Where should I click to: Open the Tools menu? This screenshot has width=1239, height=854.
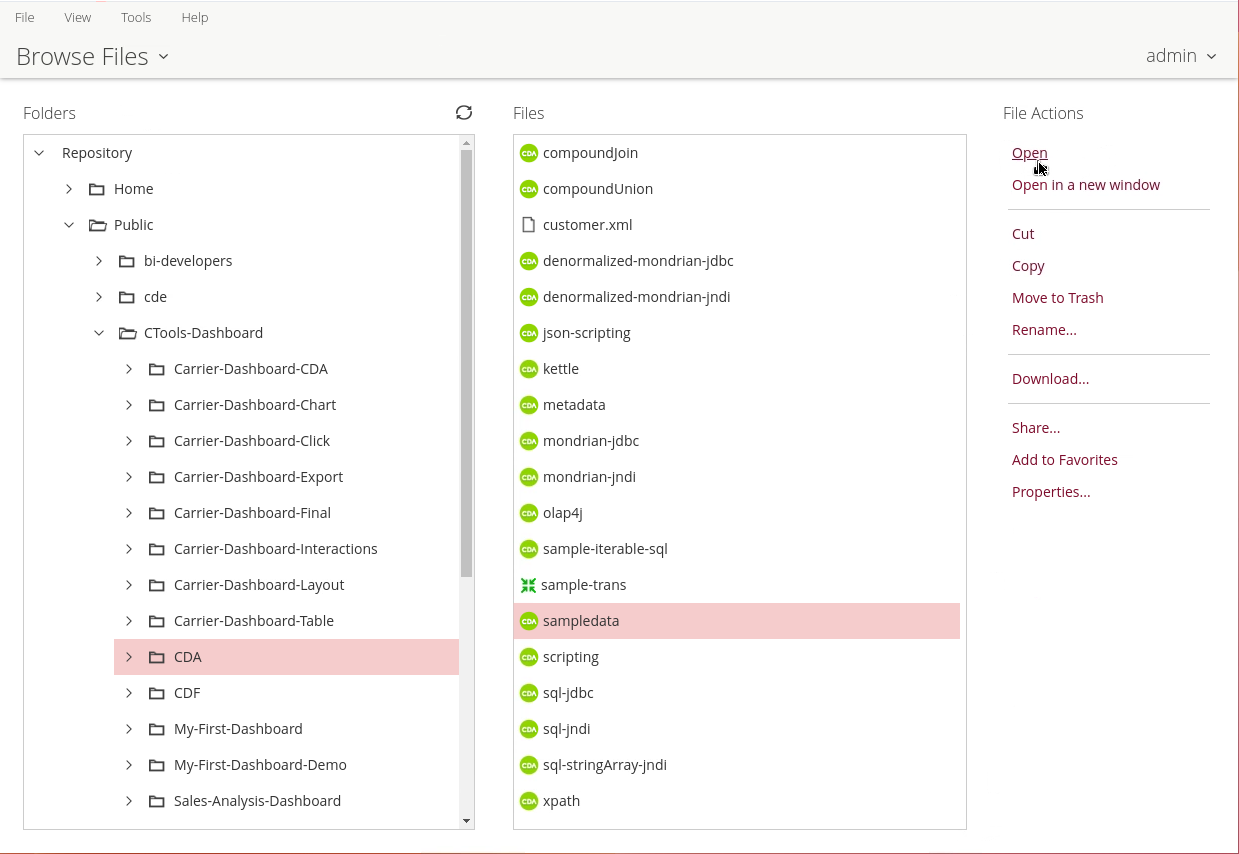point(136,17)
